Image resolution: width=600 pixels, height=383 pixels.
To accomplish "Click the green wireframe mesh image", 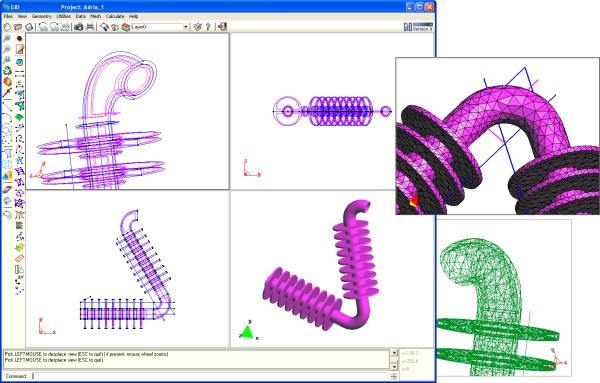I will click(503, 298).
